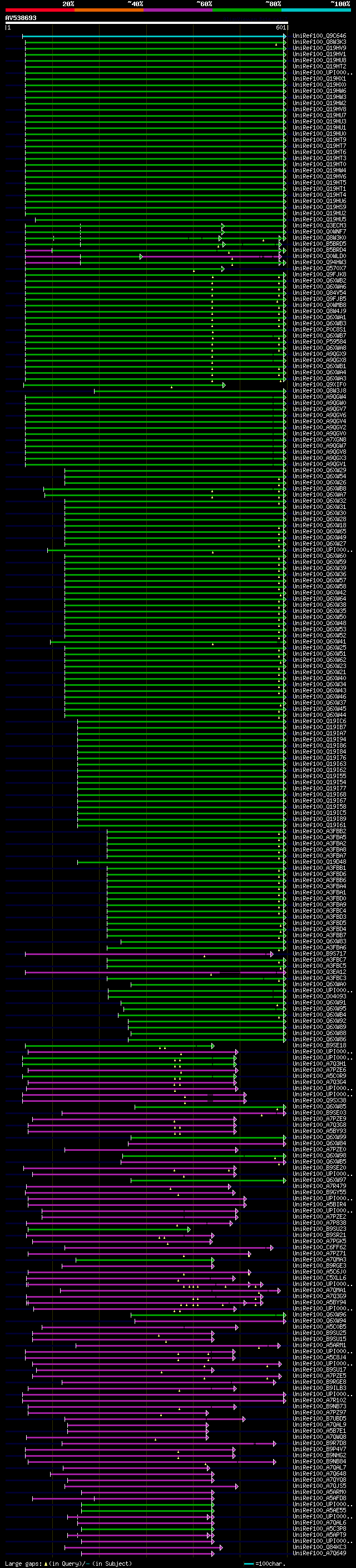
Task: Select hit label UniRef100_A7Q3H1
Action: (319, 1064)
